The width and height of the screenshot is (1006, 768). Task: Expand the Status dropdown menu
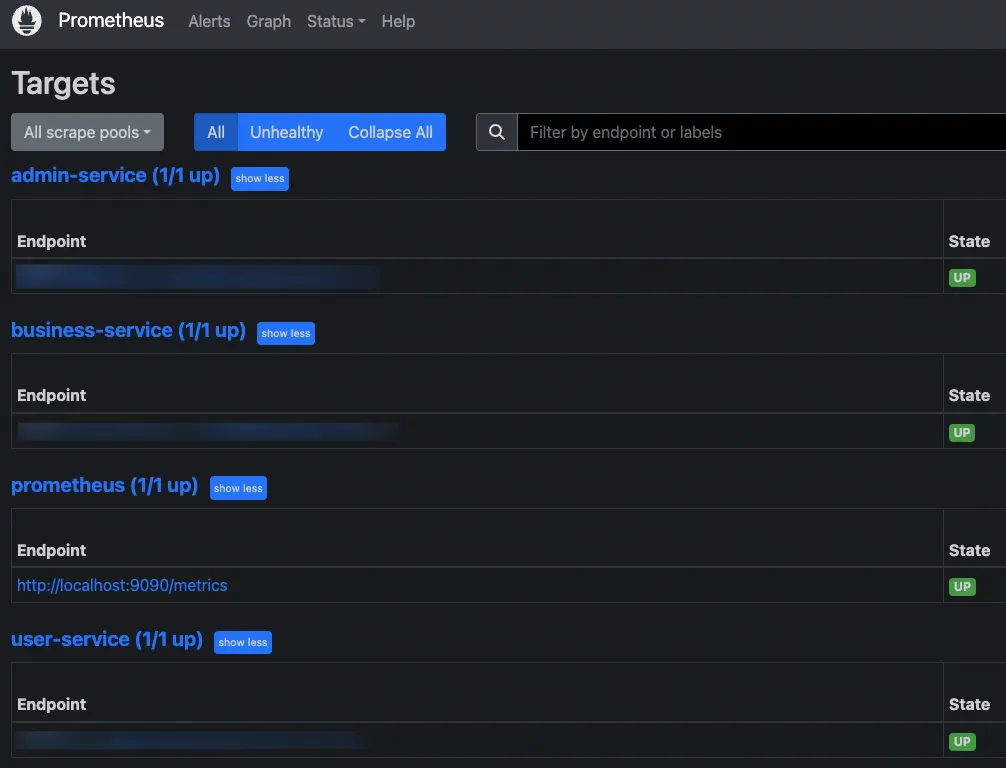[336, 21]
